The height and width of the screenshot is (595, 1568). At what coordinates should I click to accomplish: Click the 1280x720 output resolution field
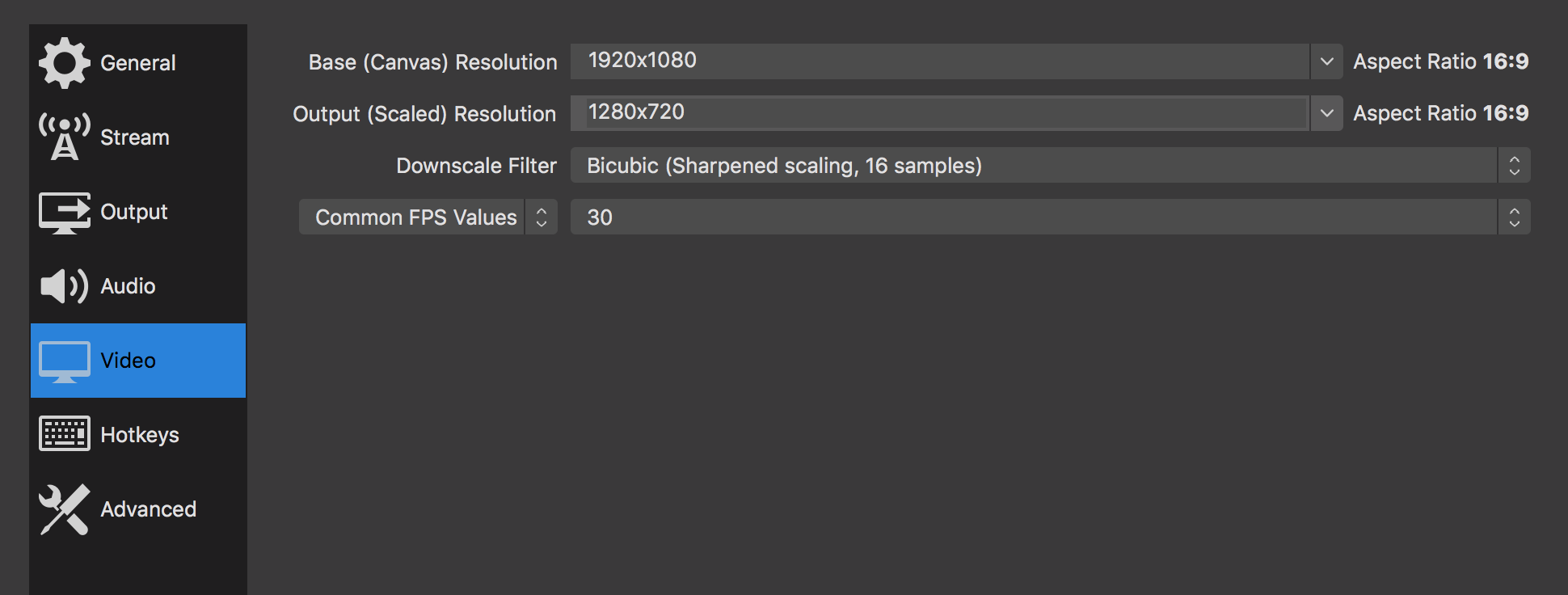click(x=940, y=113)
